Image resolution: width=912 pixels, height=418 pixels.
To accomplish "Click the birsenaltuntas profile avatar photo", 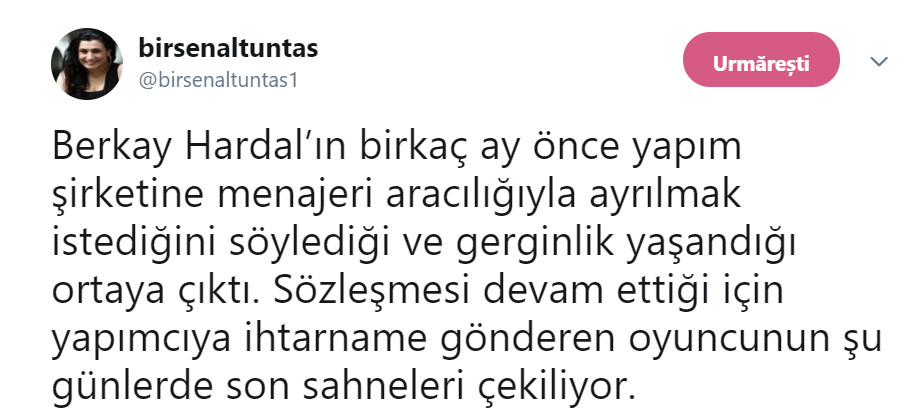I will pyautogui.click(x=81, y=64).
